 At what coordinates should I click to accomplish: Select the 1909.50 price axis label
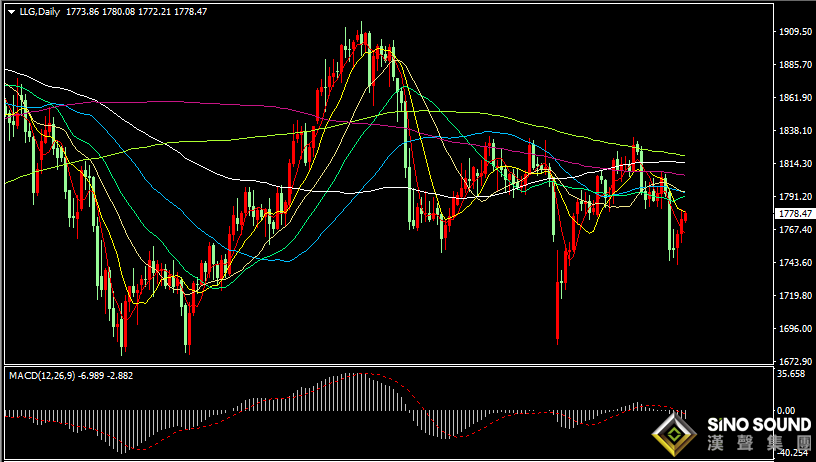tap(795, 32)
